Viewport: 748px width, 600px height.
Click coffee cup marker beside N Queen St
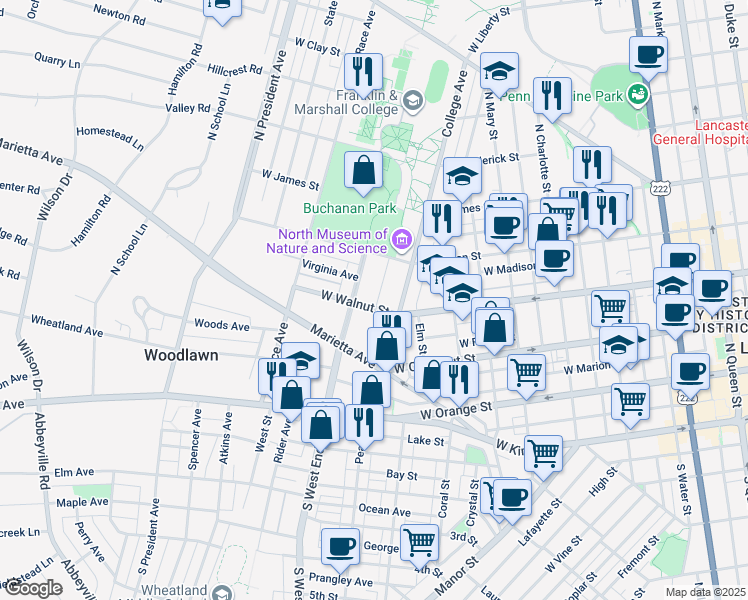689,371
